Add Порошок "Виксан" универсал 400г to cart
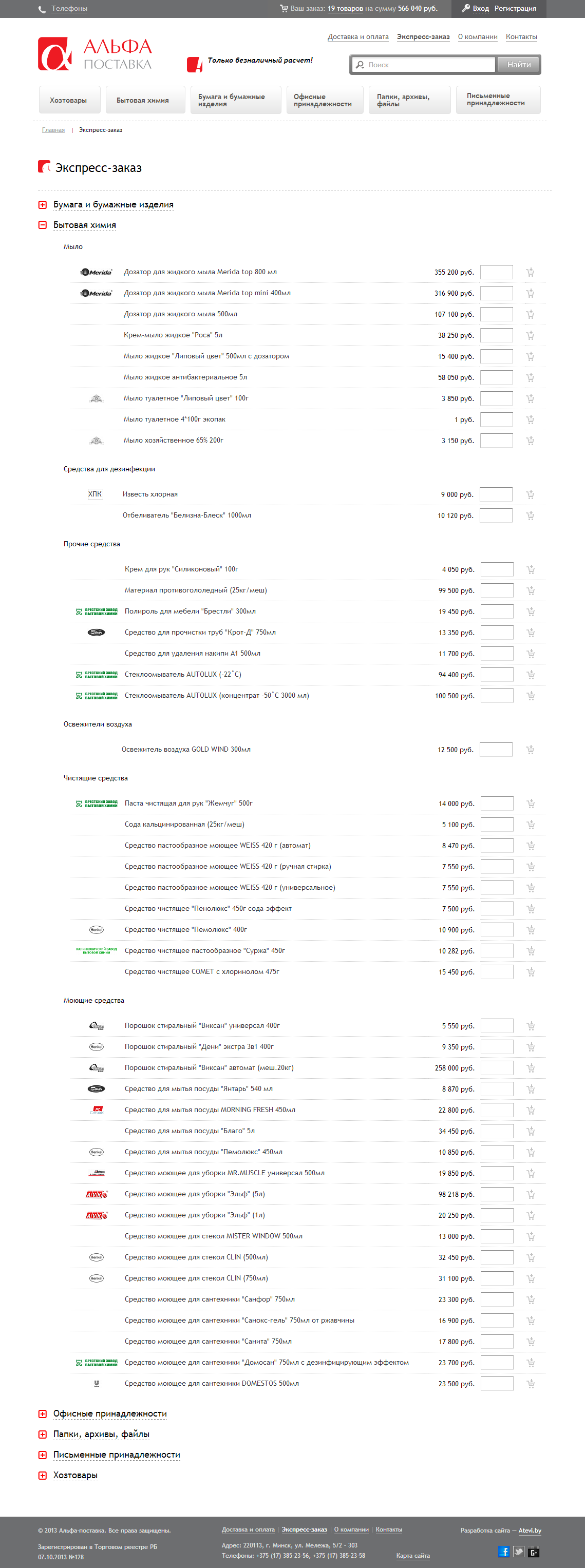 531,1026
